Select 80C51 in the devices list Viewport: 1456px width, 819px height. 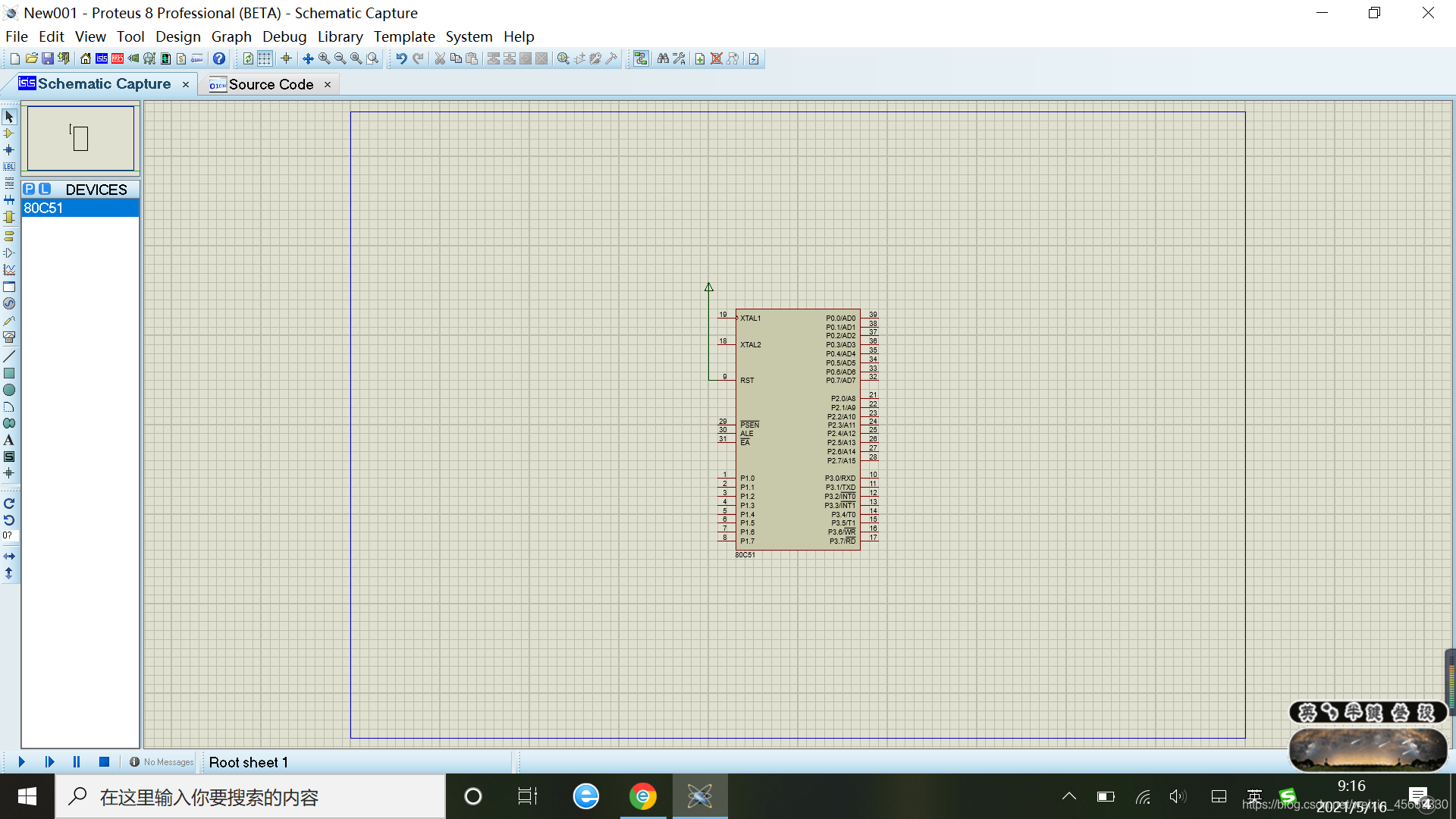tap(80, 208)
